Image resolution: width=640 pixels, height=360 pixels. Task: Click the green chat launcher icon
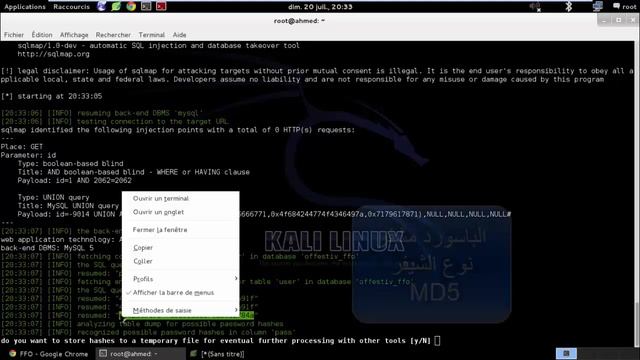[116, 6]
